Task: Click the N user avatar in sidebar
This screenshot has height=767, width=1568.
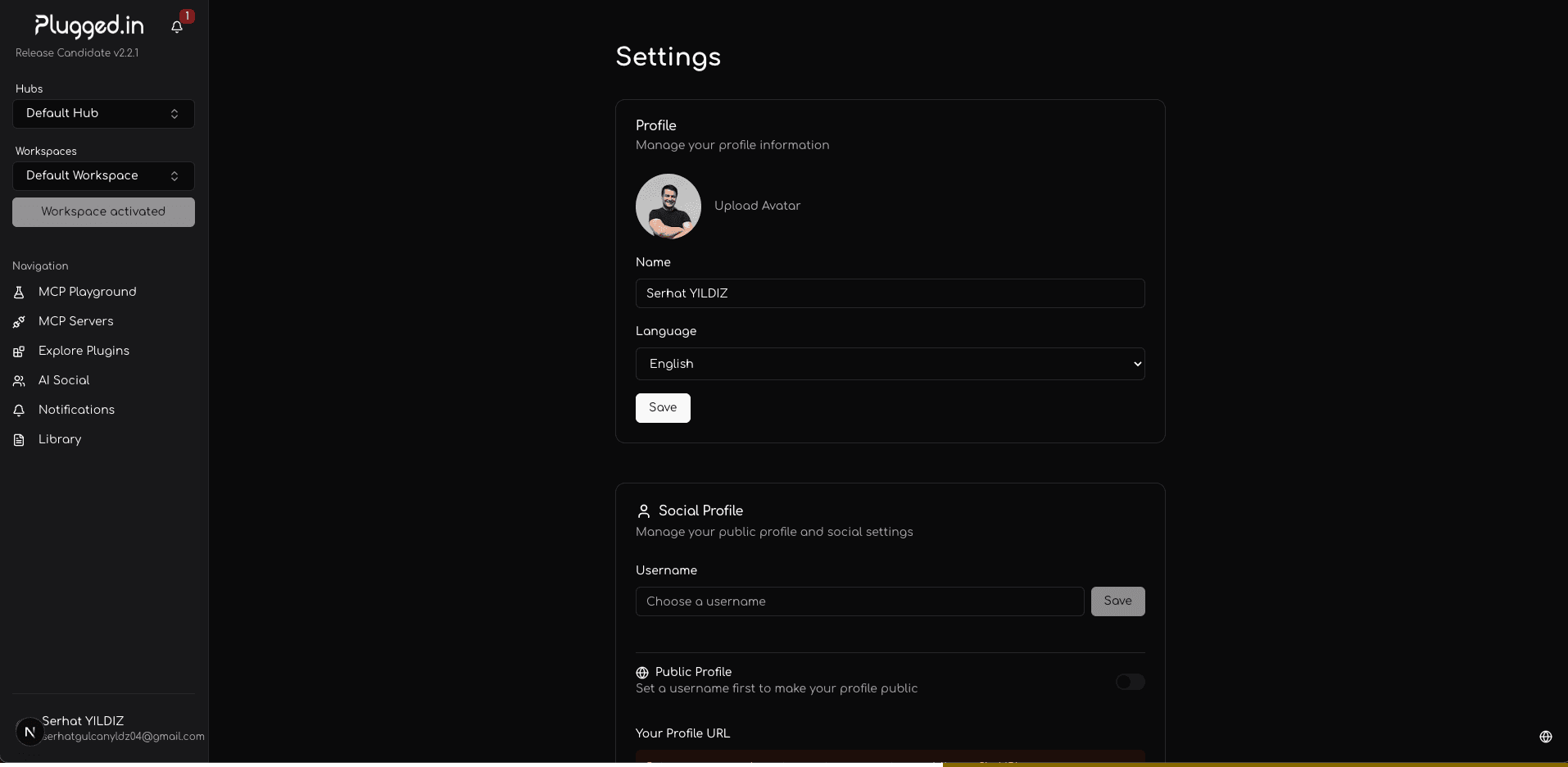Action: pos(29,732)
